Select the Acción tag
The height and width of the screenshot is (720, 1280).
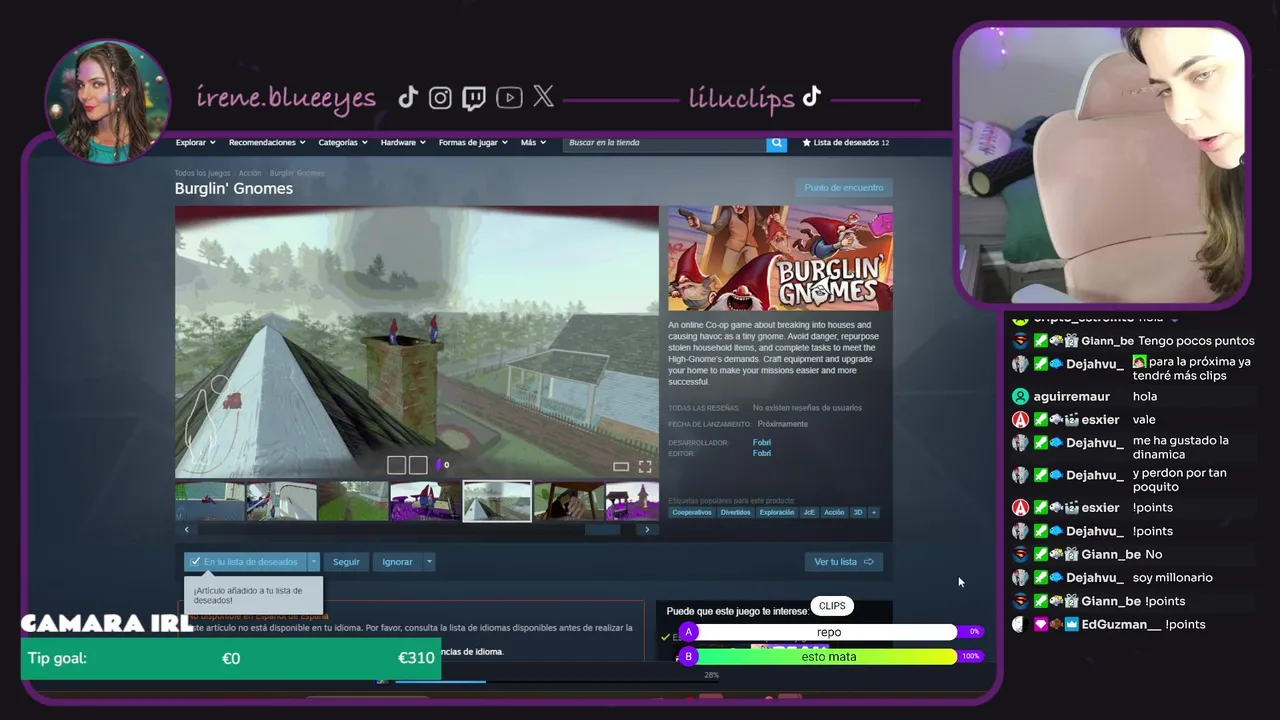tap(834, 512)
